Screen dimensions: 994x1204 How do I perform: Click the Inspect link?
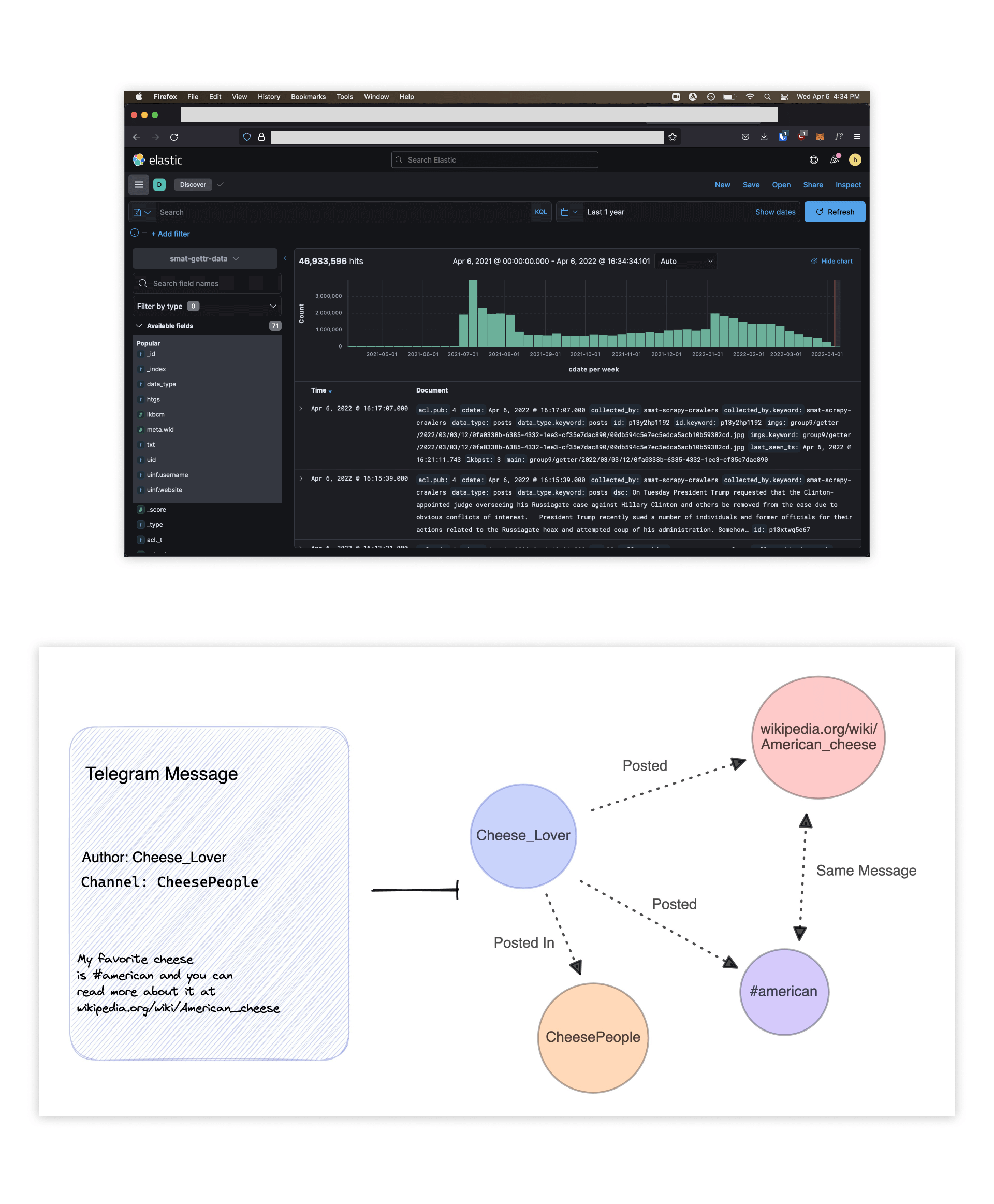click(x=848, y=185)
